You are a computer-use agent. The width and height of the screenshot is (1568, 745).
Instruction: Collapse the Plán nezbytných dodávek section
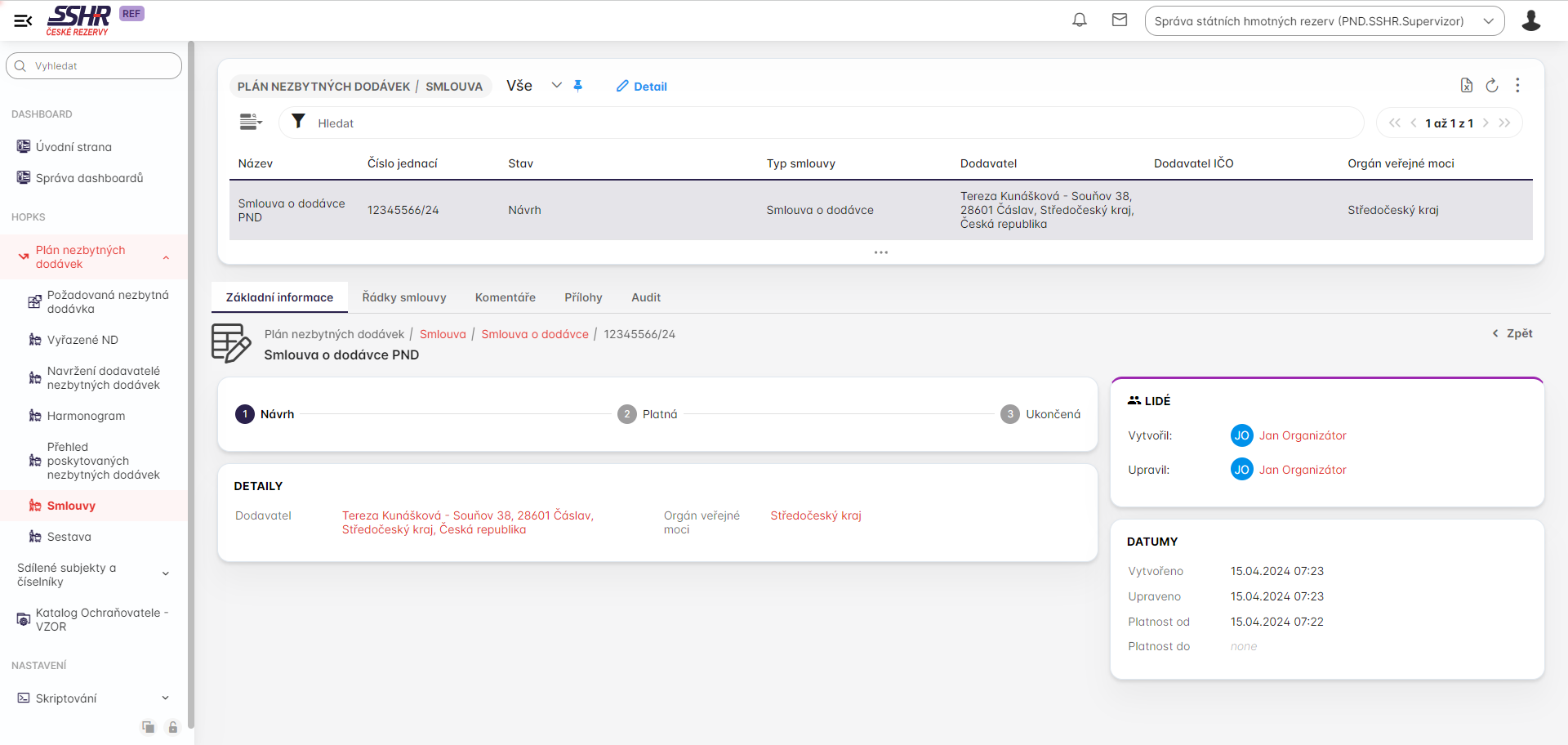pos(166,257)
